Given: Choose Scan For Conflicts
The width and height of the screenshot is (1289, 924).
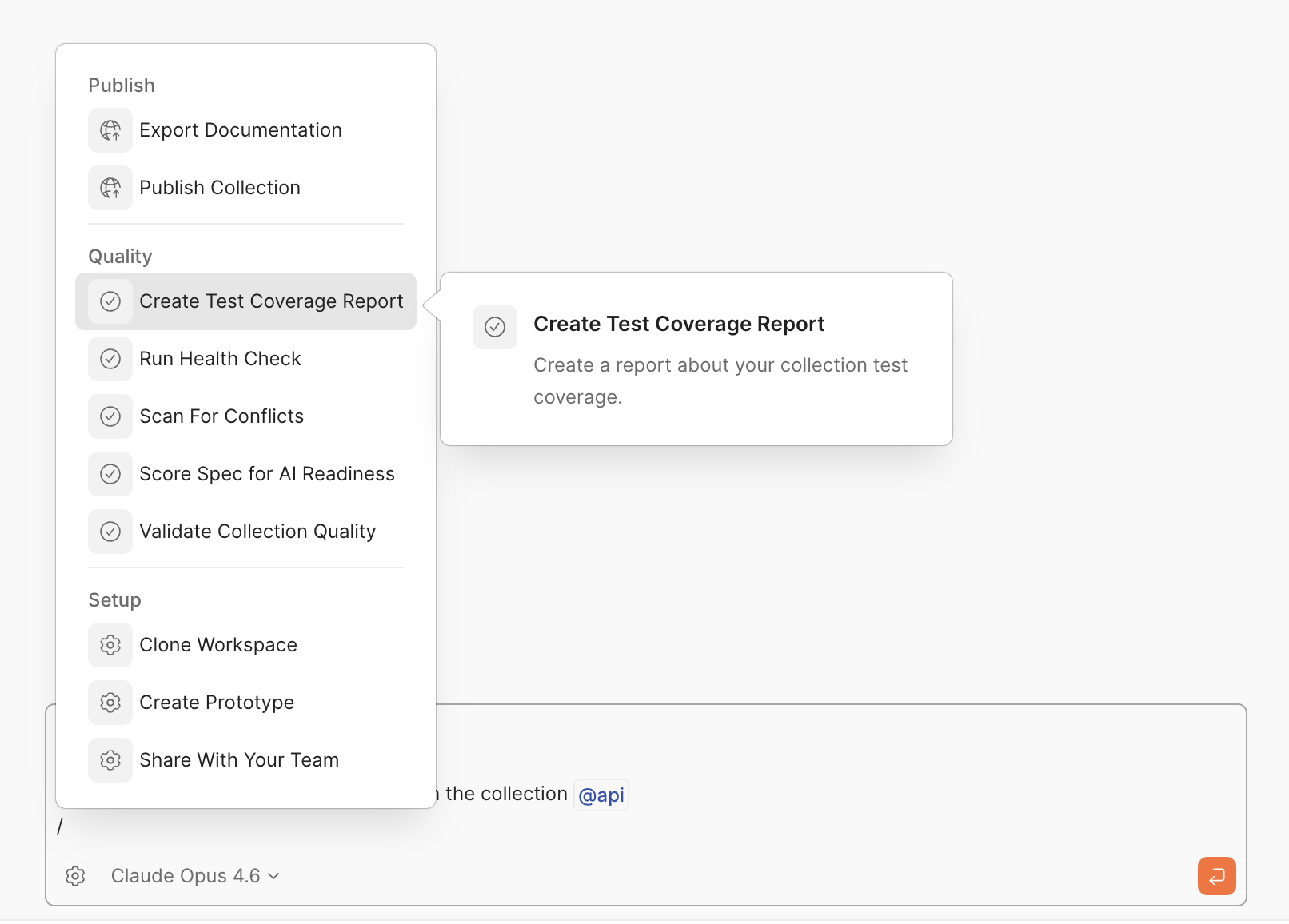Looking at the screenshot, I should [245, 416].
